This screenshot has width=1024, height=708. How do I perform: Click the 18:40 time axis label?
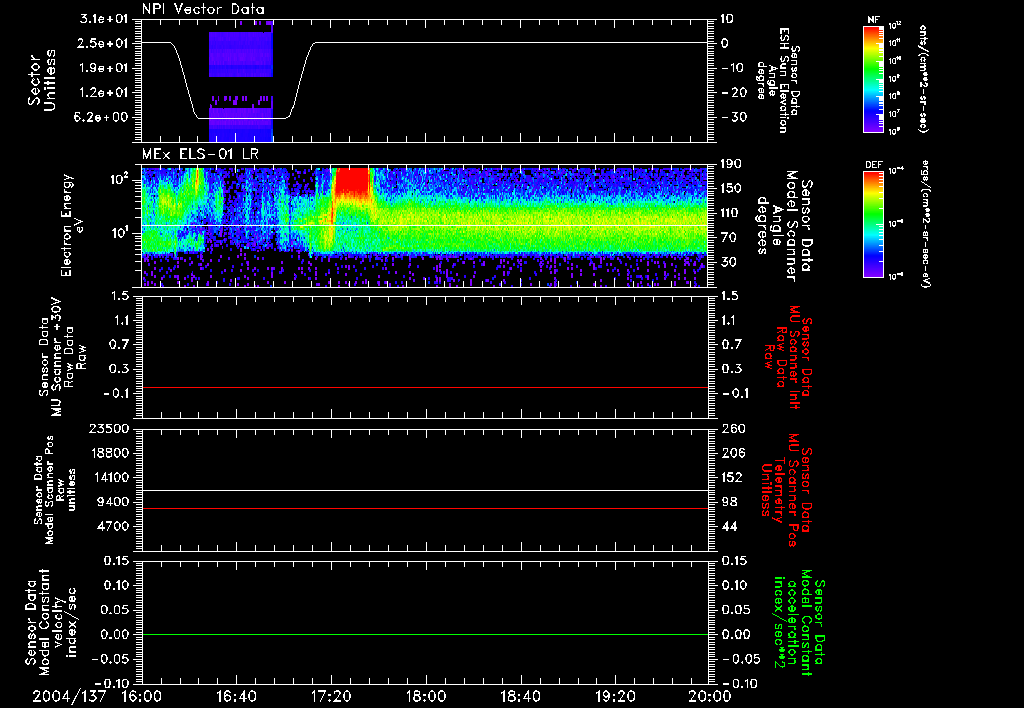pos(520,696)
